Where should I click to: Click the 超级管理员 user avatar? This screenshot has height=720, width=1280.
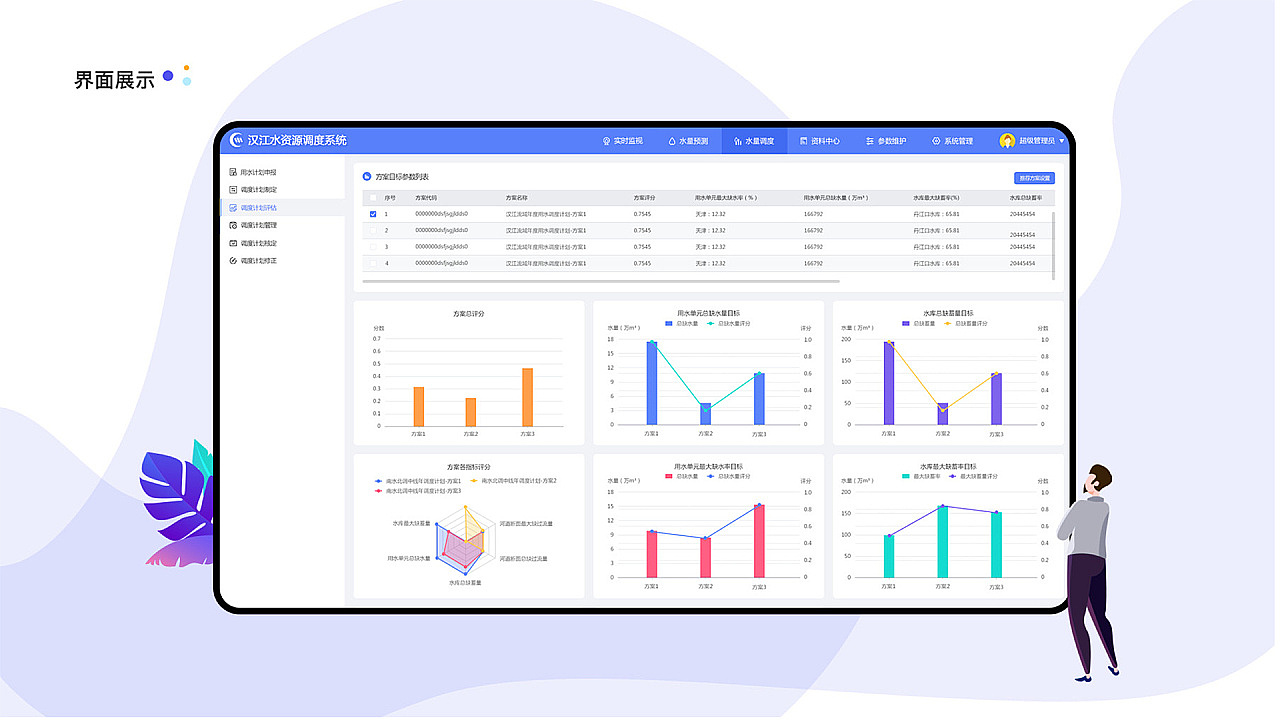click(x=1007, y=141)
